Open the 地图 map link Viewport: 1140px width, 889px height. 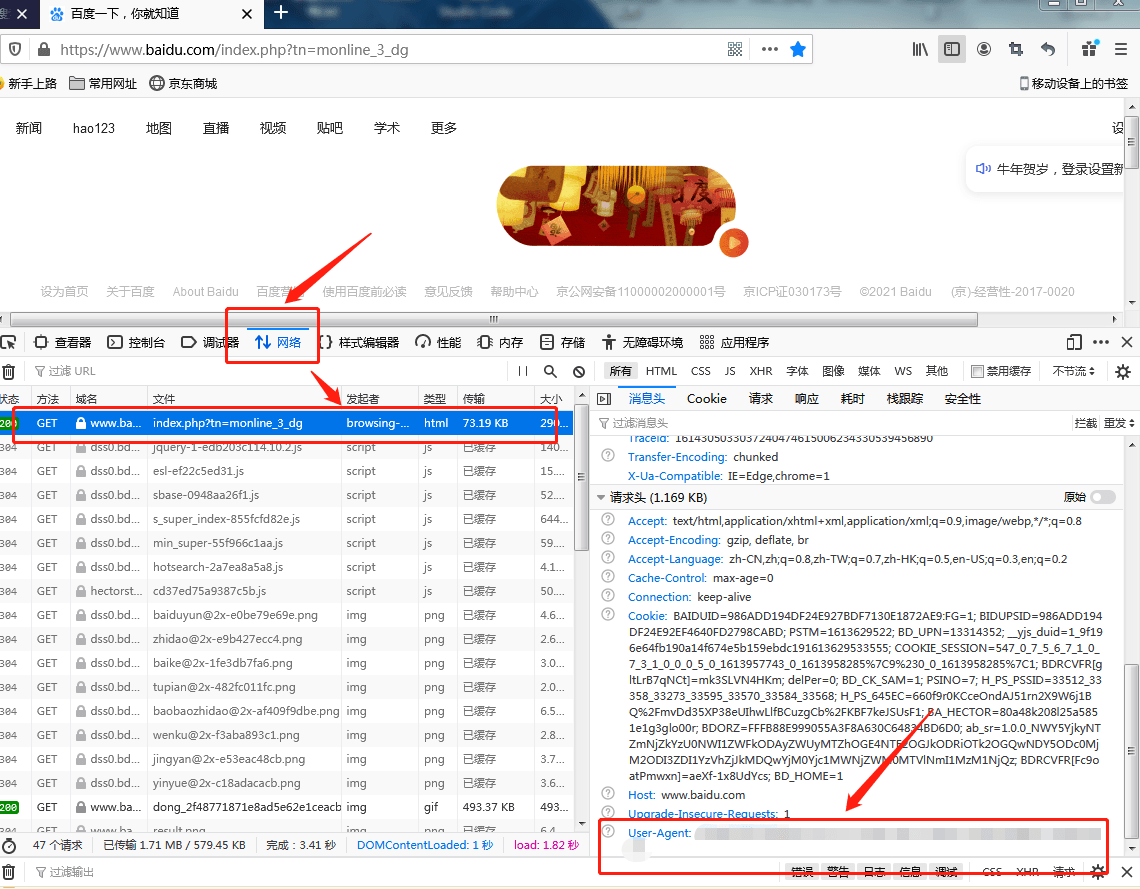tap(158, 128)
